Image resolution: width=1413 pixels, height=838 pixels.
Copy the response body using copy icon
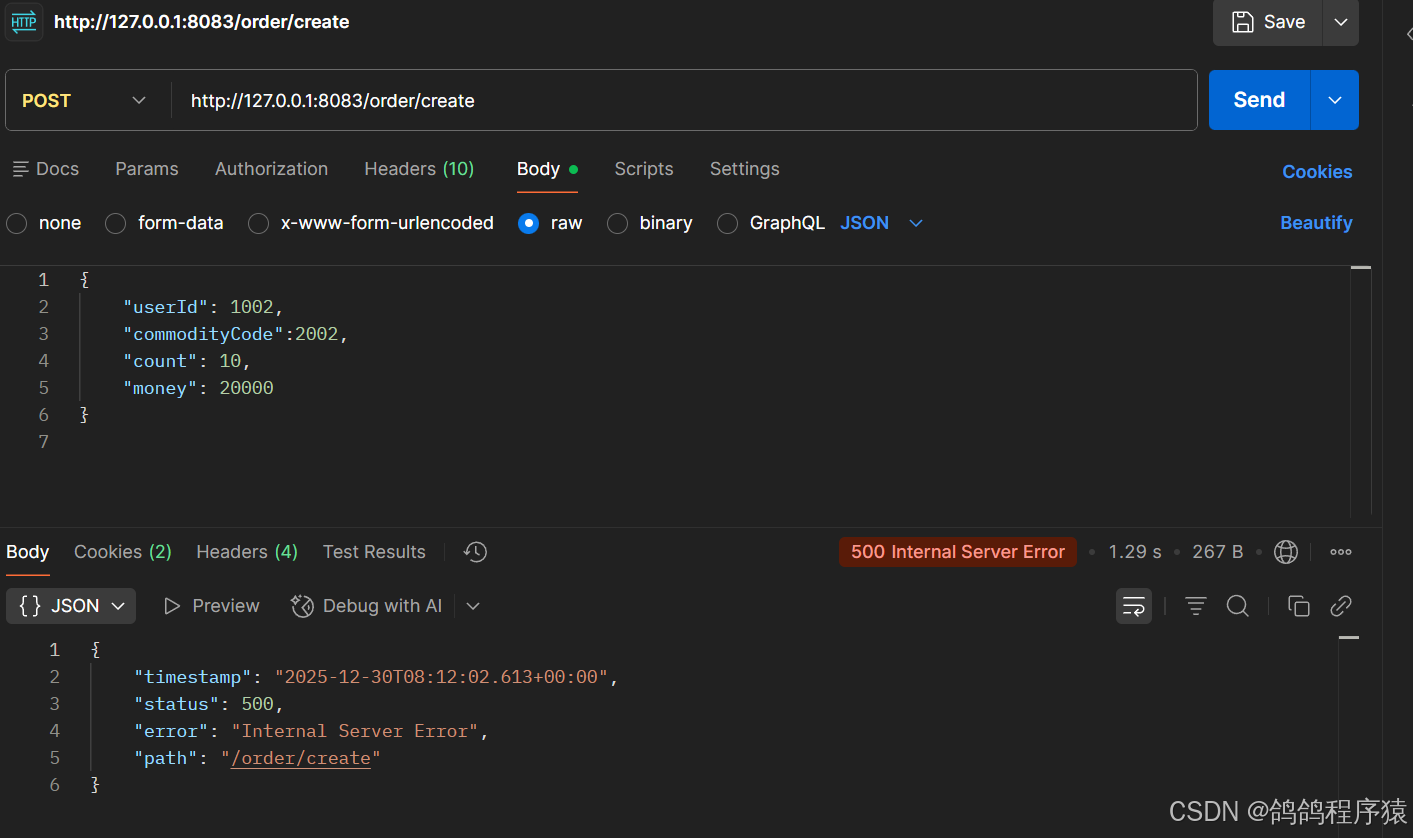1299,606
